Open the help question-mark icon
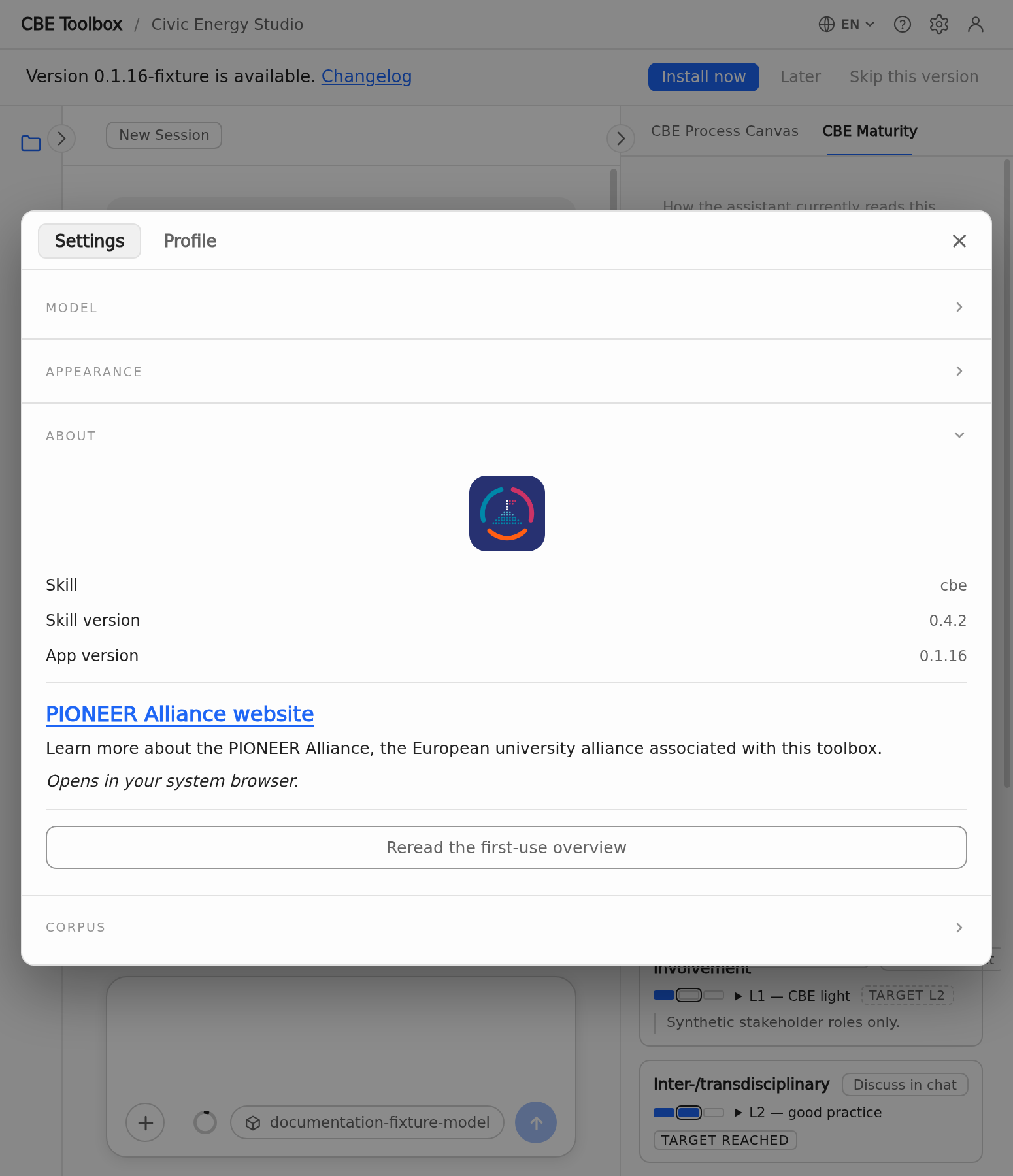Viewport: 1013px width, 1176px height. tap(903, 24)
